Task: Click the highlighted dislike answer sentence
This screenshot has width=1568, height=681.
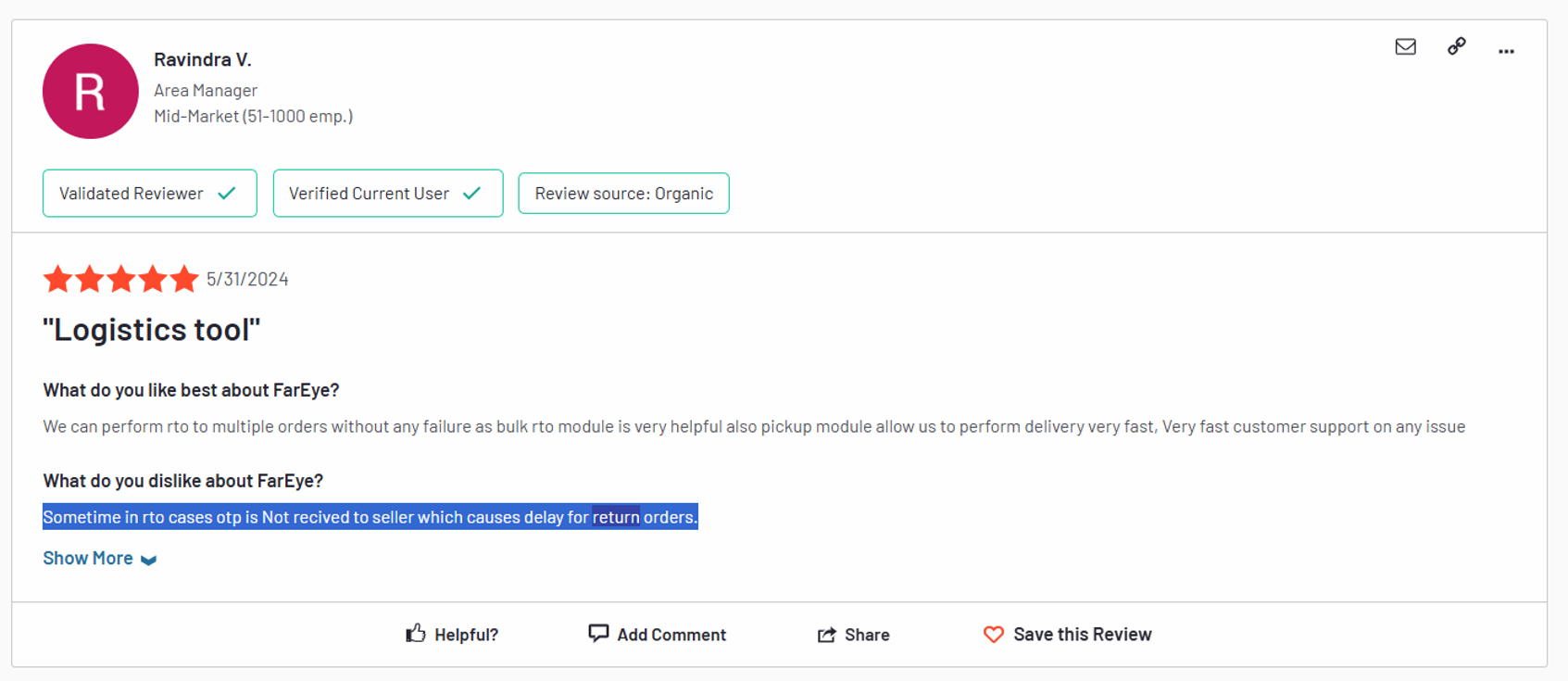Action: (370, 517)
